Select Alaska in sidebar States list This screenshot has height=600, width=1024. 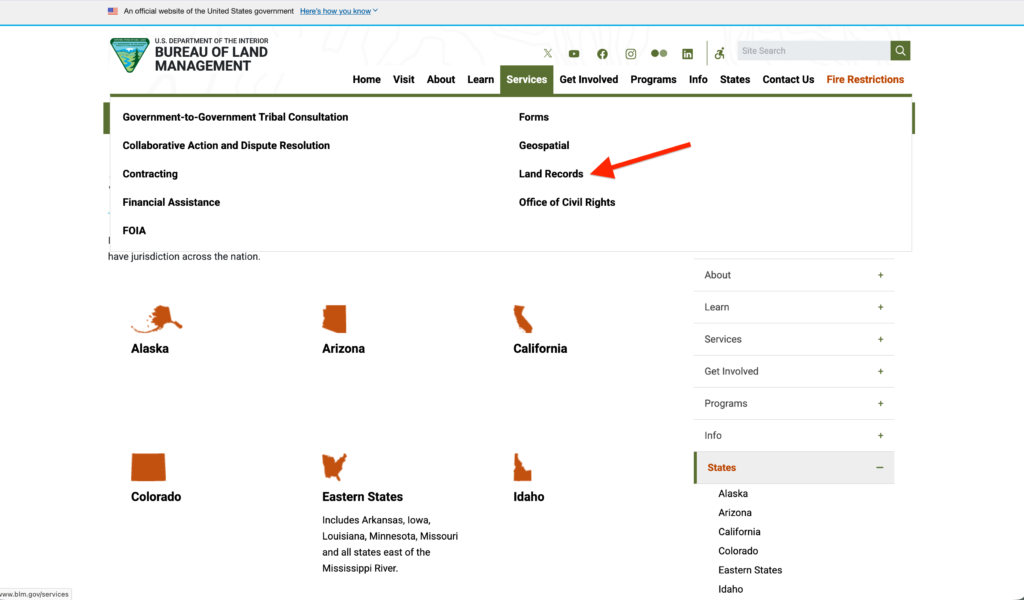733,494
